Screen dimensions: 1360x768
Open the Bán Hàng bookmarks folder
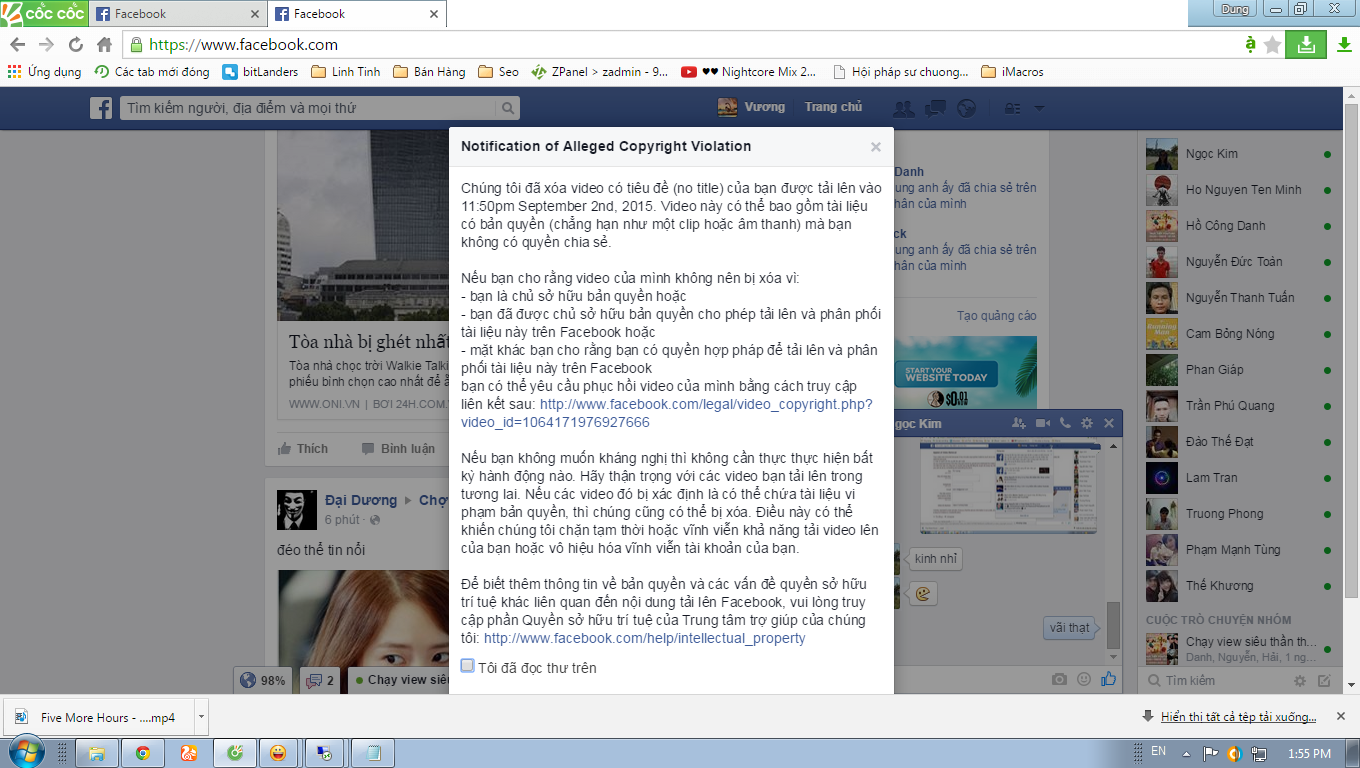pos(429,72)
